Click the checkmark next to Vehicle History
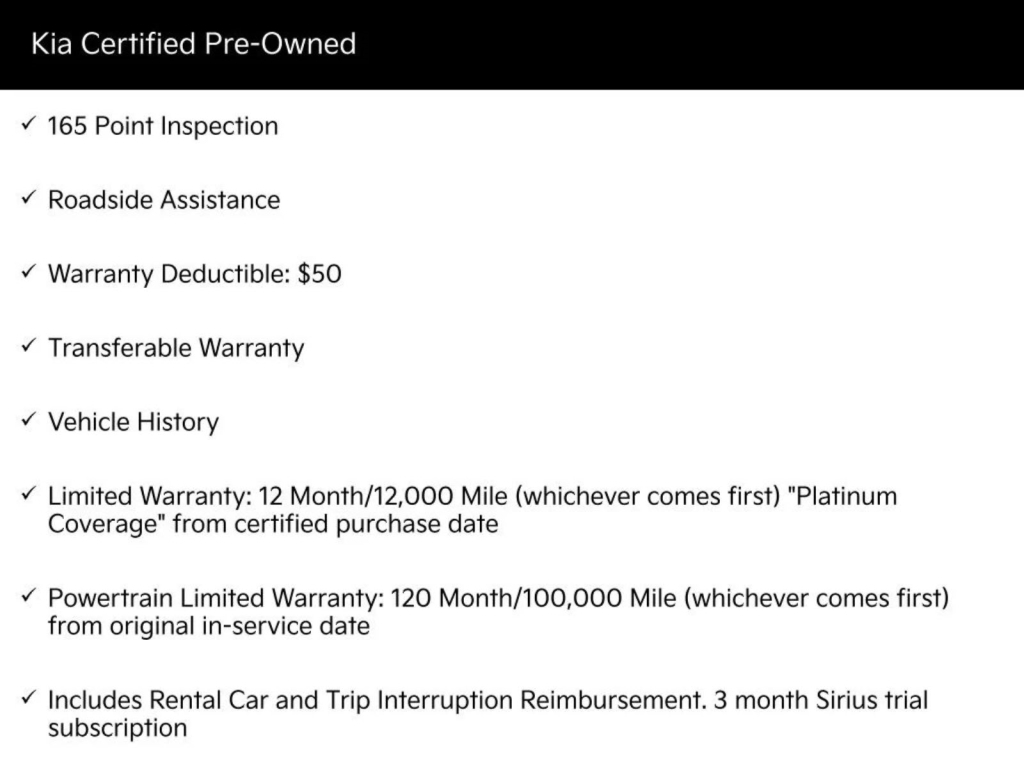Viewport: 1024px width, 768px height. [x=28, y=421]
